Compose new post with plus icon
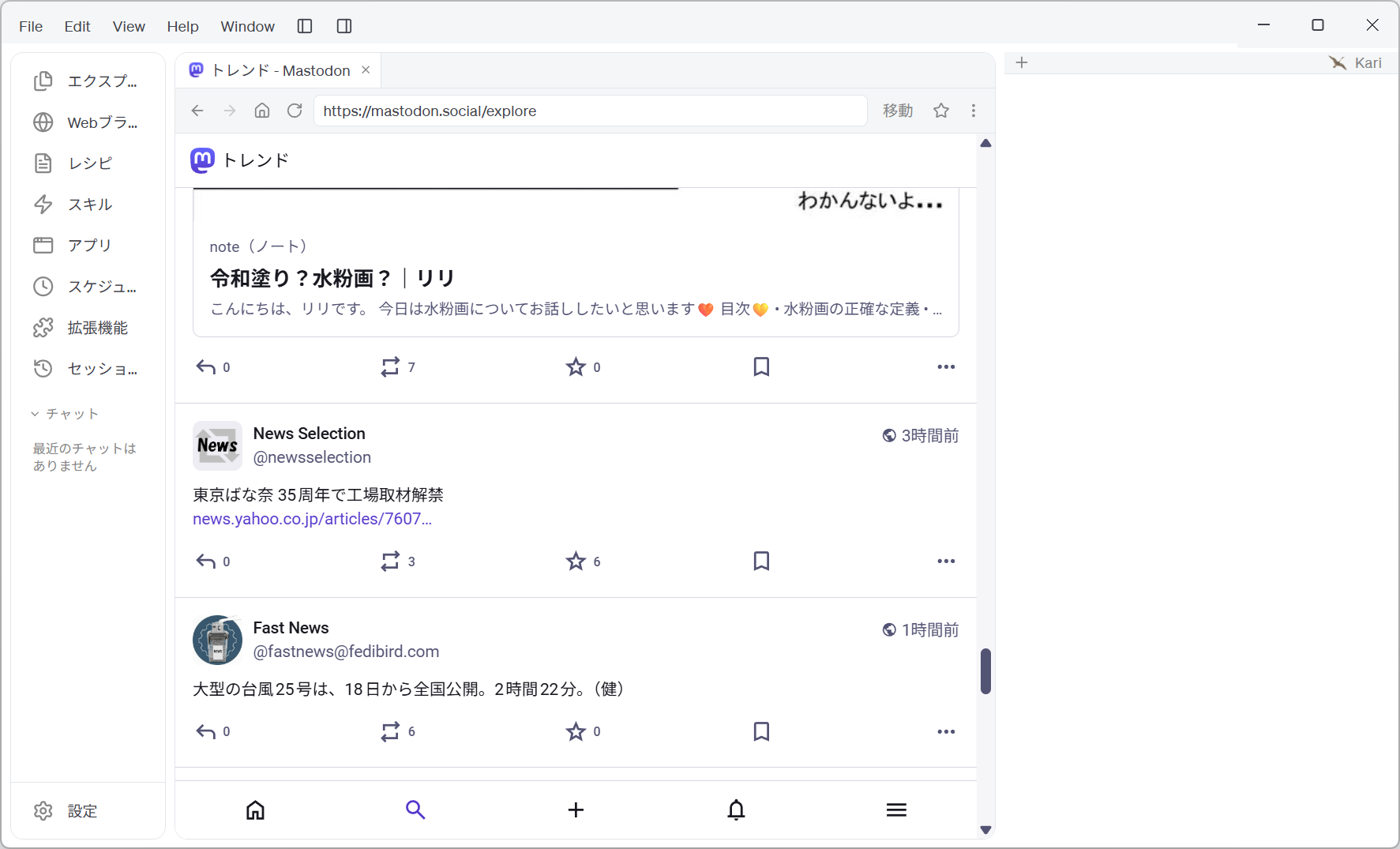The image size is (1400, 849). pyautogui.click(x=576, y=810)
